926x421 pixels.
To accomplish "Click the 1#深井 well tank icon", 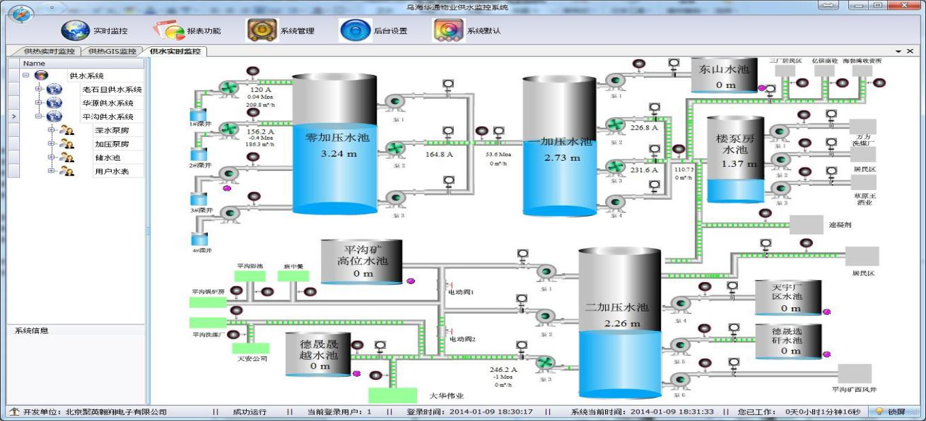I will pos(197,115).
